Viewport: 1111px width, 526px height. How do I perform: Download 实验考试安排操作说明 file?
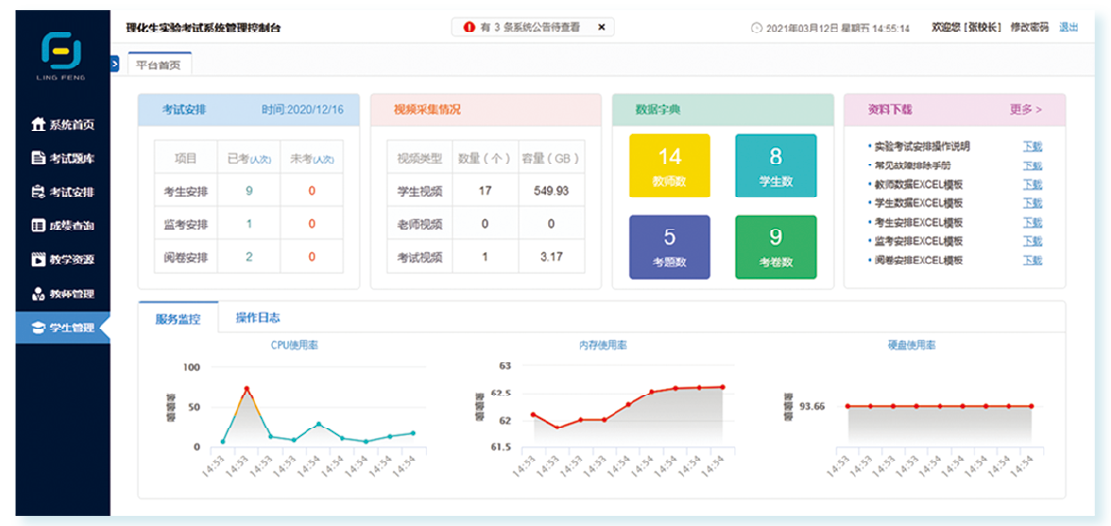click(1032, 146)
